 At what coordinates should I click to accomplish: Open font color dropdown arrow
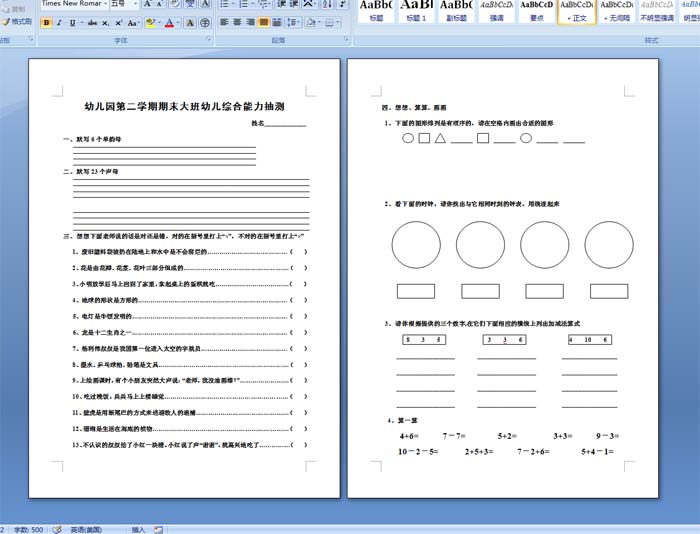pyautogui.click(x=178, y=23)
